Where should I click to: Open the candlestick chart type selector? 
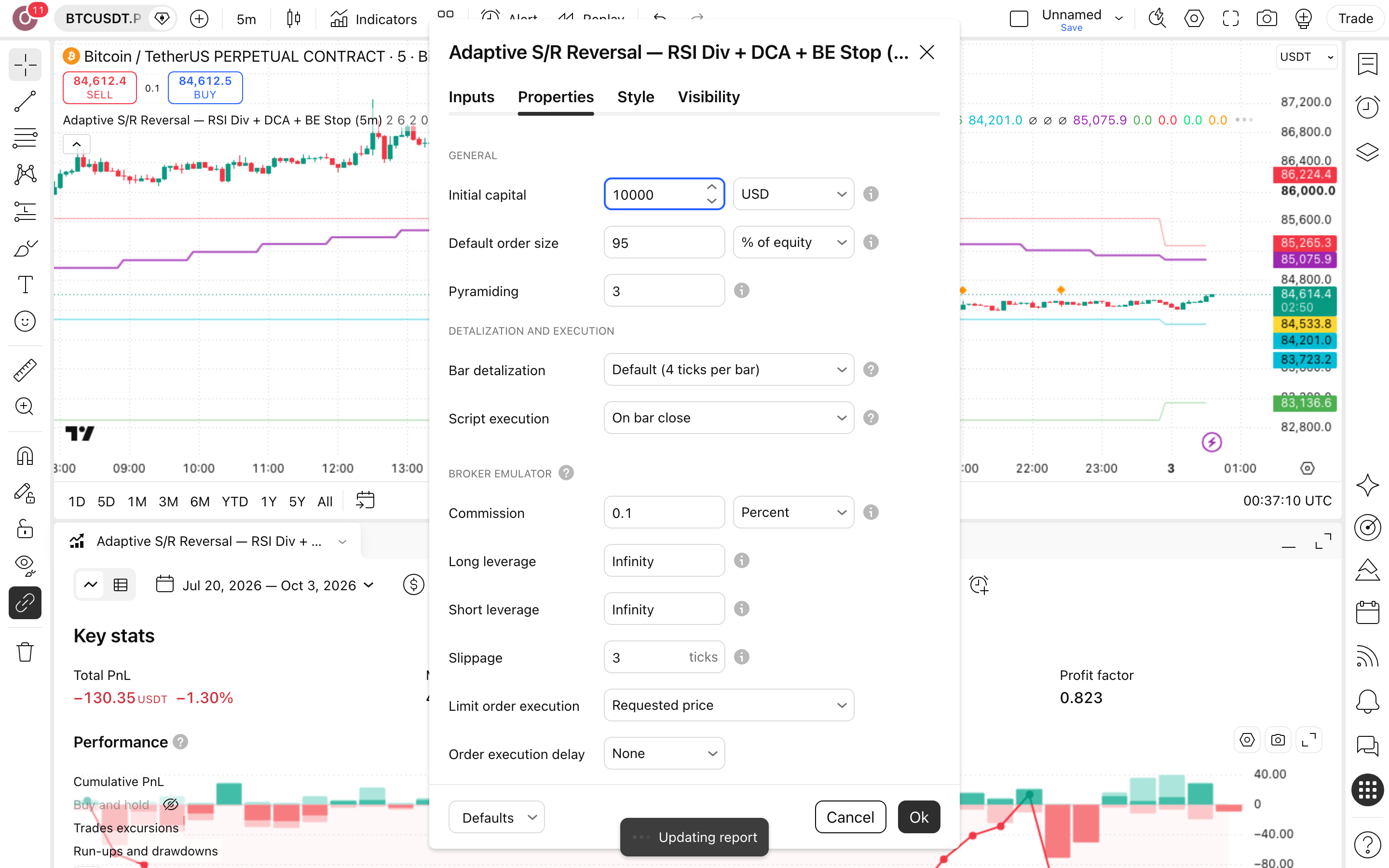(x=293, y=19)
